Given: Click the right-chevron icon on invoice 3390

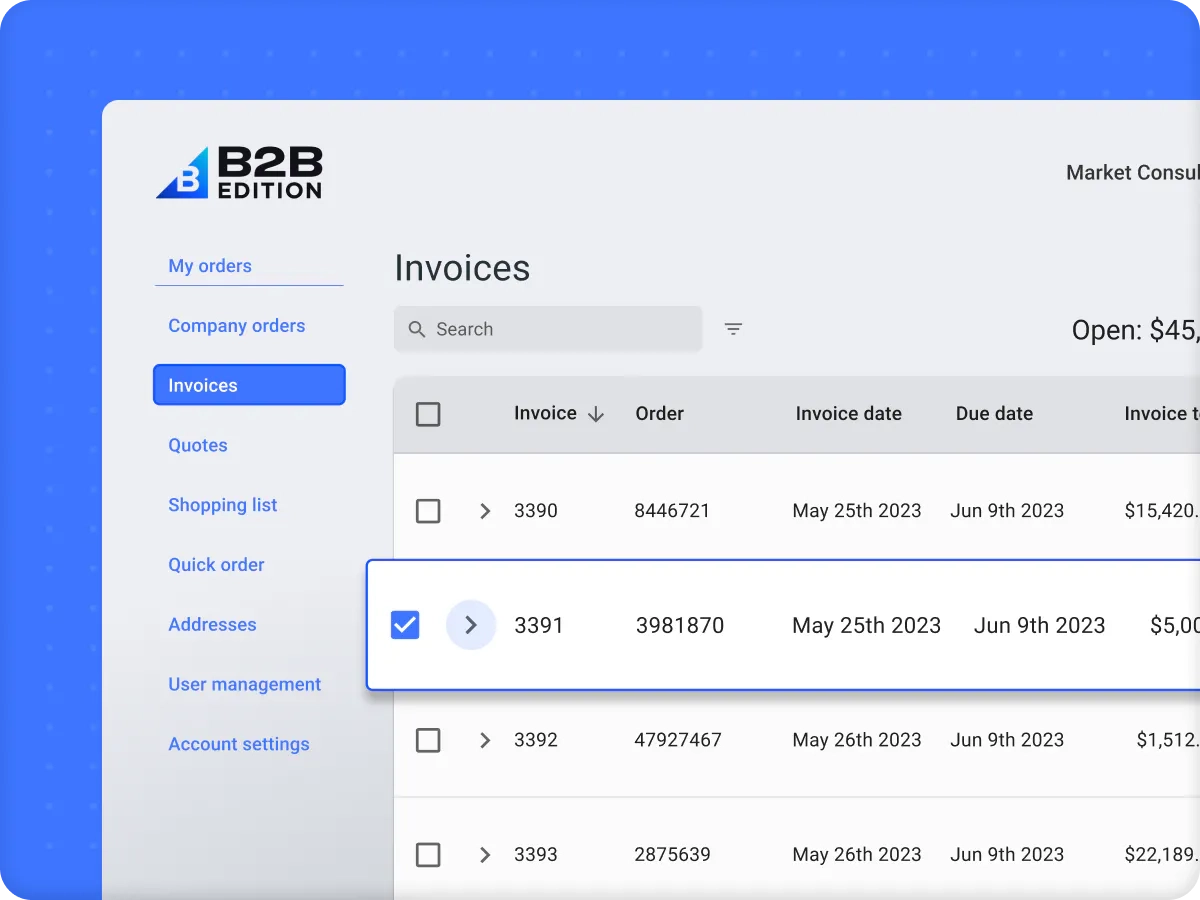Looking at the screenshot, I should point(485,511).
